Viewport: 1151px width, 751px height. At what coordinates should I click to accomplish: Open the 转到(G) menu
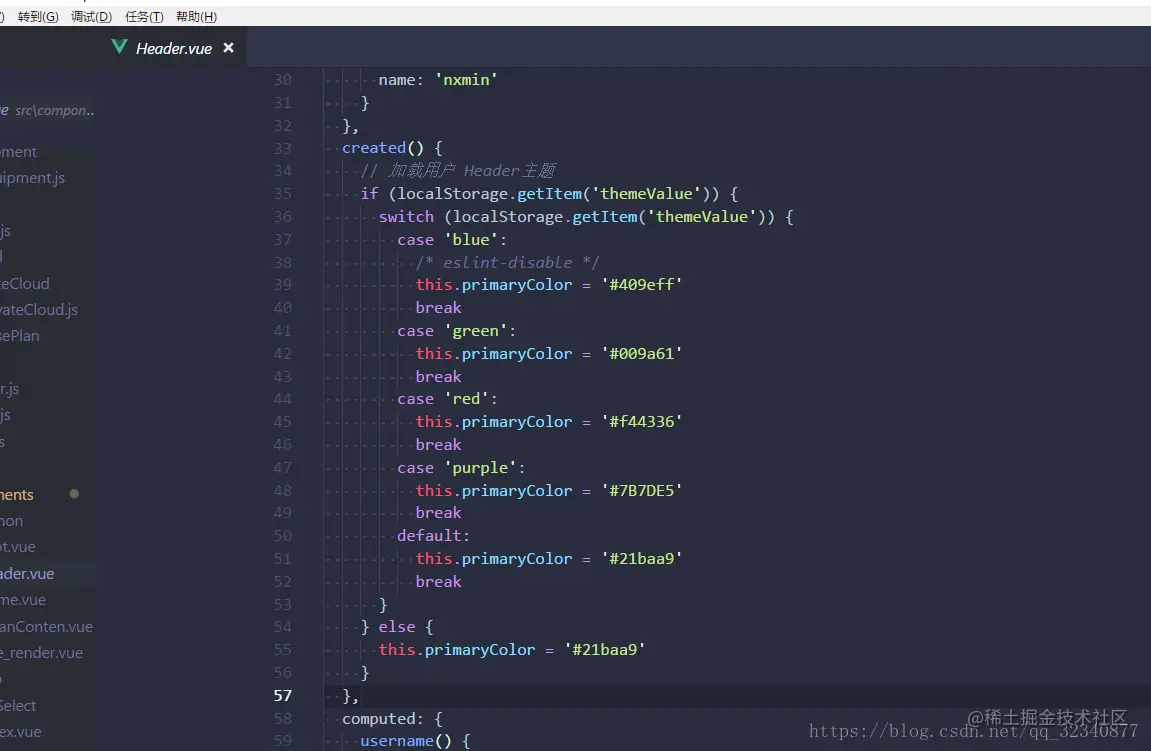37,16
